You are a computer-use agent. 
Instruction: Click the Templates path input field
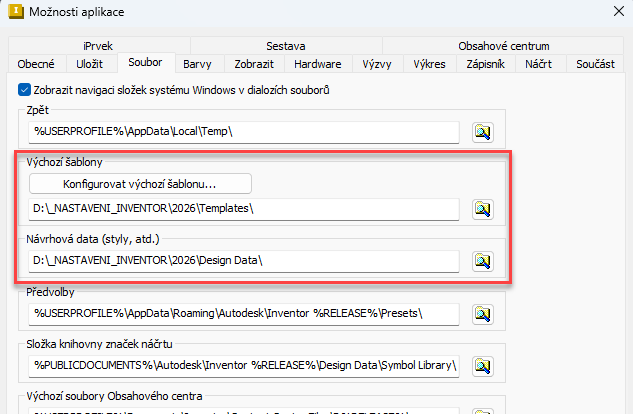click(245, 209)
